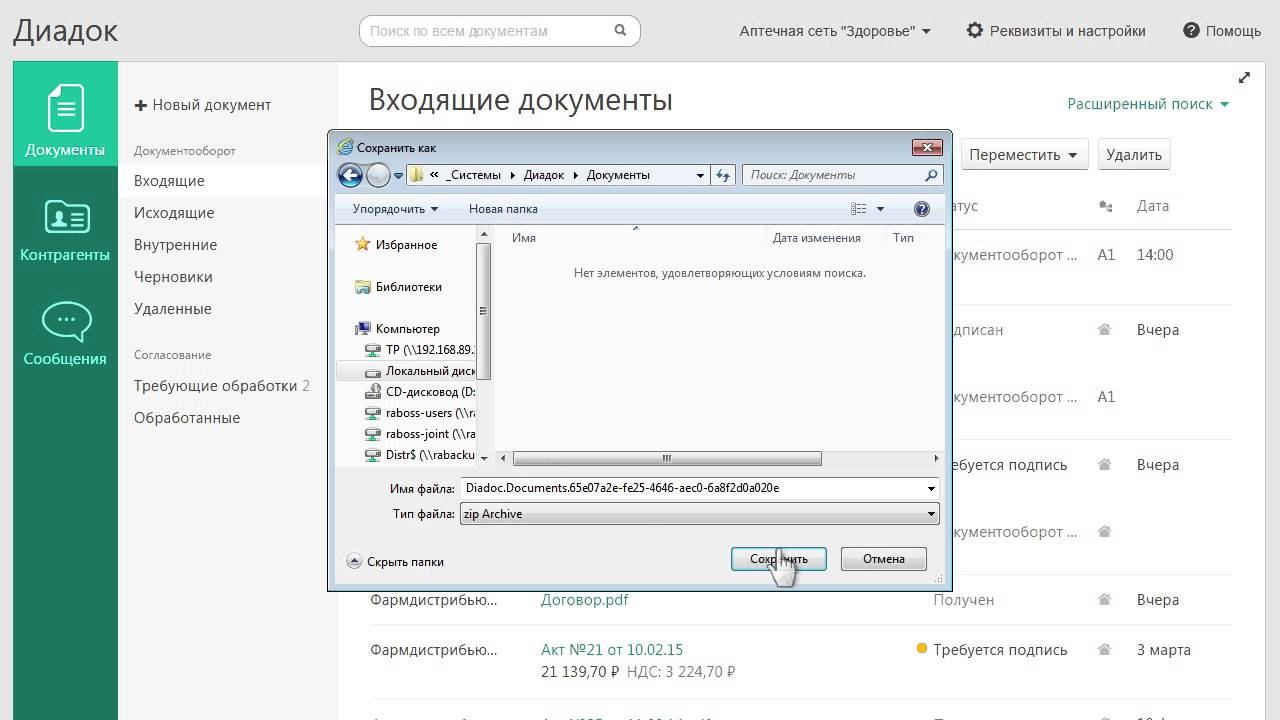Screen dimensions: 1280x720
Task: Open Реквизиты и настройки via the gear icon
Action: (x=975, y=31)
